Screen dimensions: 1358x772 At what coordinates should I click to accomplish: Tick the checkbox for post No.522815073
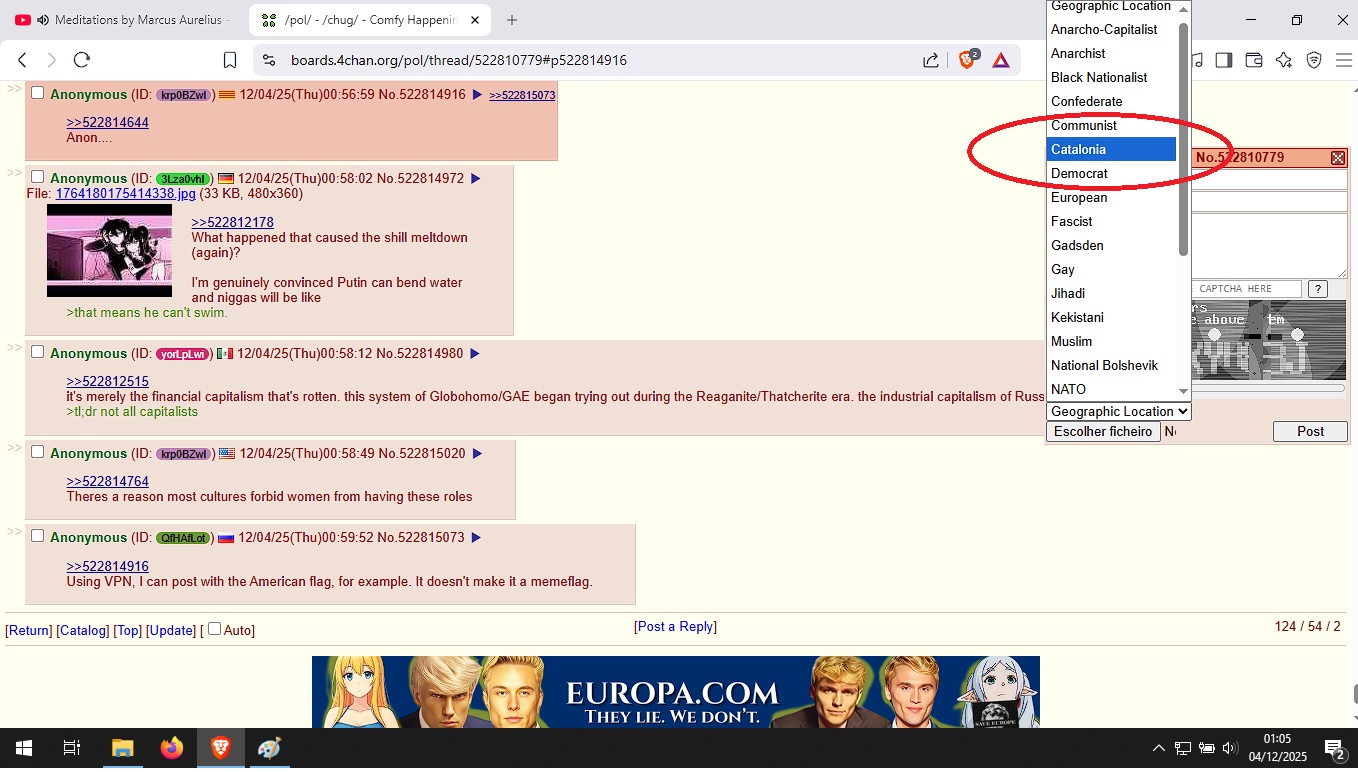[x=37, y=536]
